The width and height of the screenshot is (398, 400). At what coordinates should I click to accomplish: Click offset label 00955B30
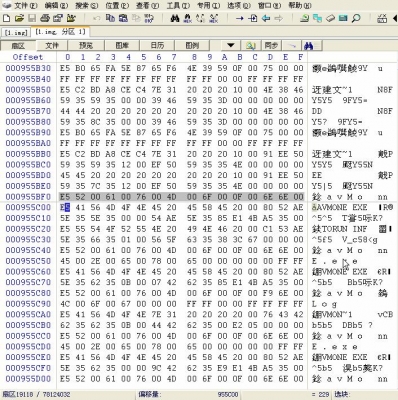coord(28,68)
